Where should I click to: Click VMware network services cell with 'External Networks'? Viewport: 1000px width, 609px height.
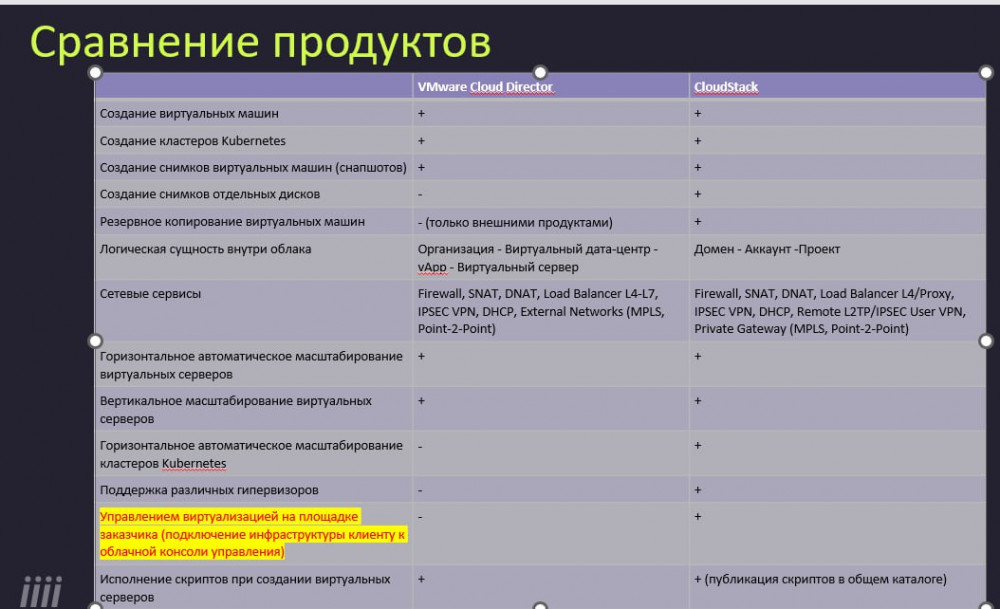coord(550,311)
